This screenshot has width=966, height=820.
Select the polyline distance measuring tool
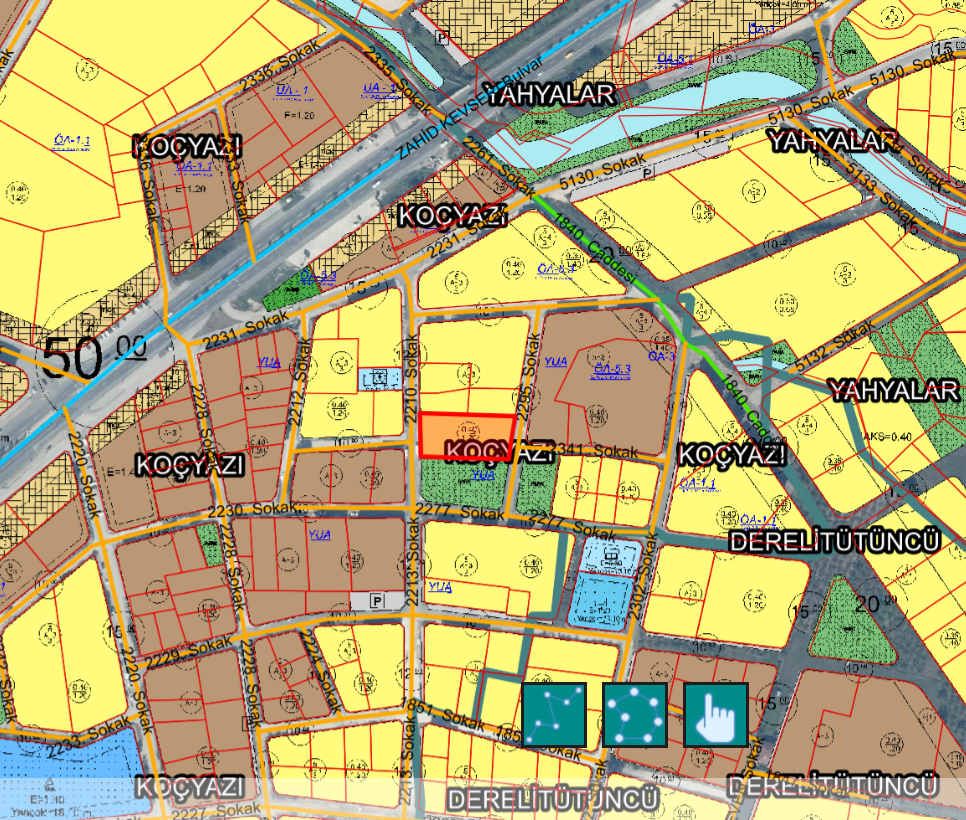pyautogui.click(x=553, y=714)
